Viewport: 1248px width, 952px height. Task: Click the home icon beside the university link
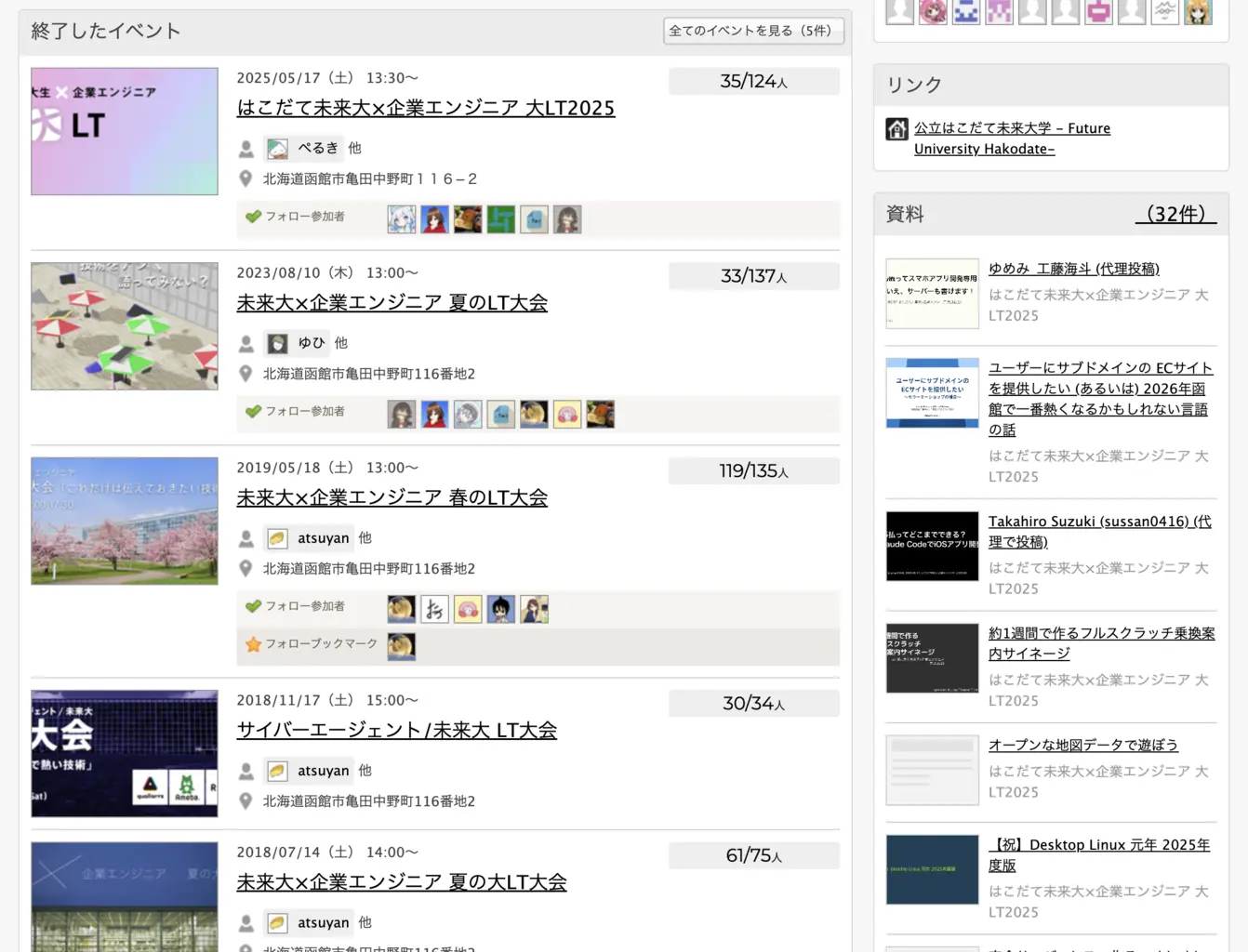tap(896, 128)
